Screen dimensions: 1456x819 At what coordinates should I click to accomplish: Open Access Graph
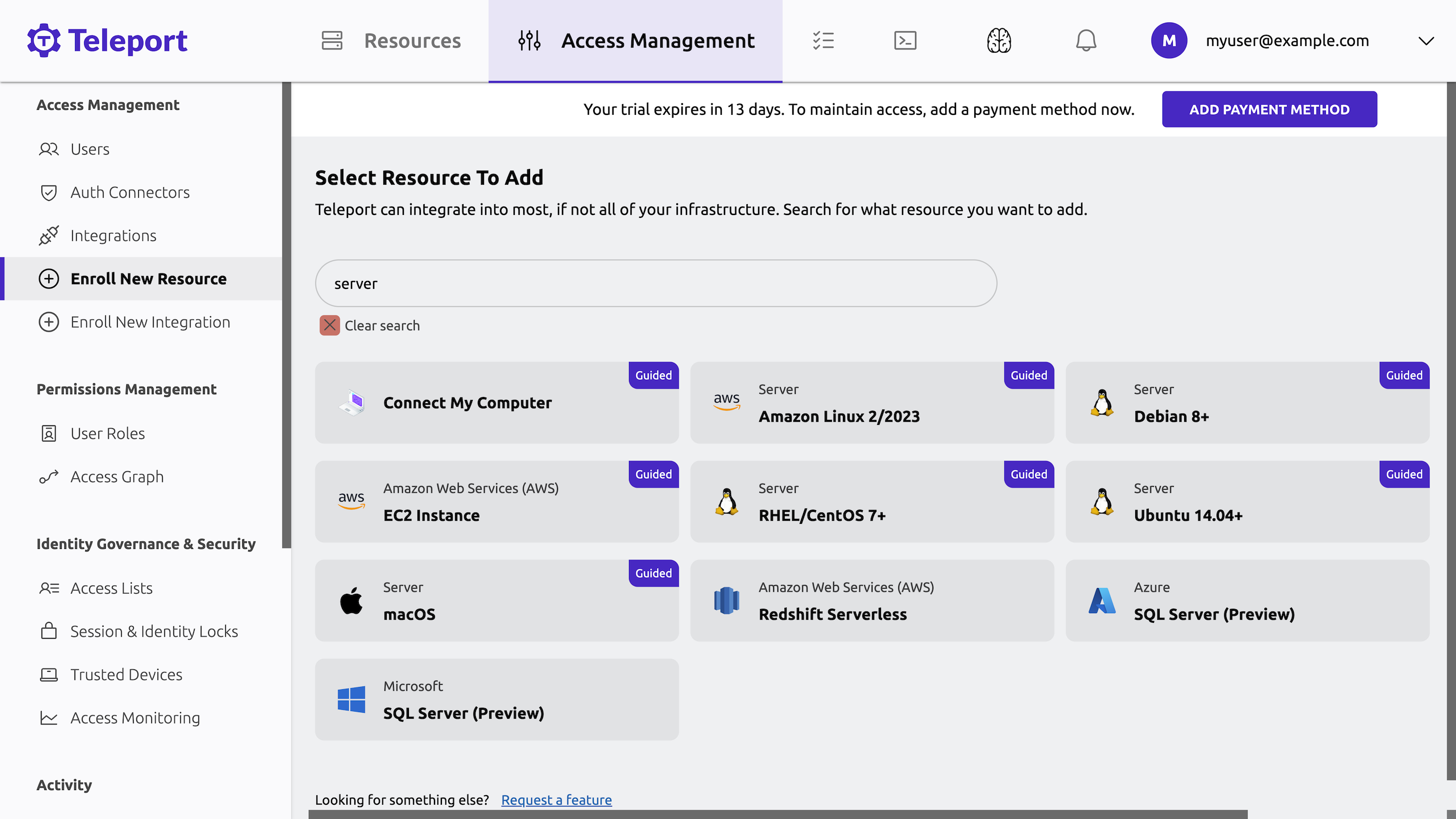pyautogui.click(x=117, y=477)
